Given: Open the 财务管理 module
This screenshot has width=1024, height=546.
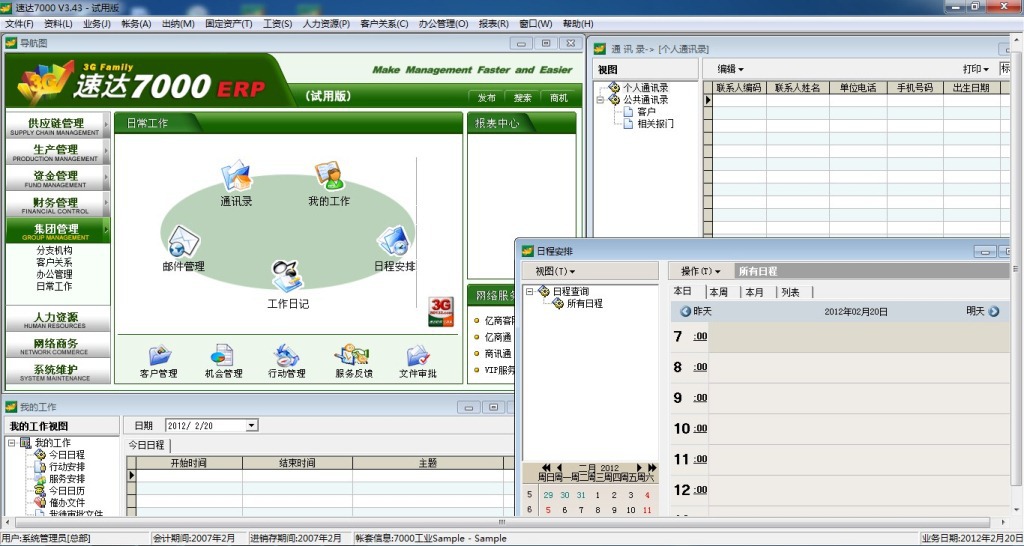Looking at the screenshot, I should click(56, 204).
